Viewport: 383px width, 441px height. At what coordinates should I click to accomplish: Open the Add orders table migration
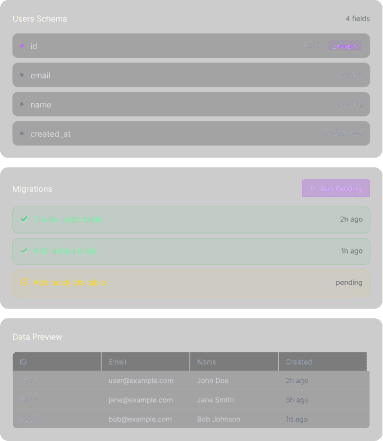tap(191, 251)
